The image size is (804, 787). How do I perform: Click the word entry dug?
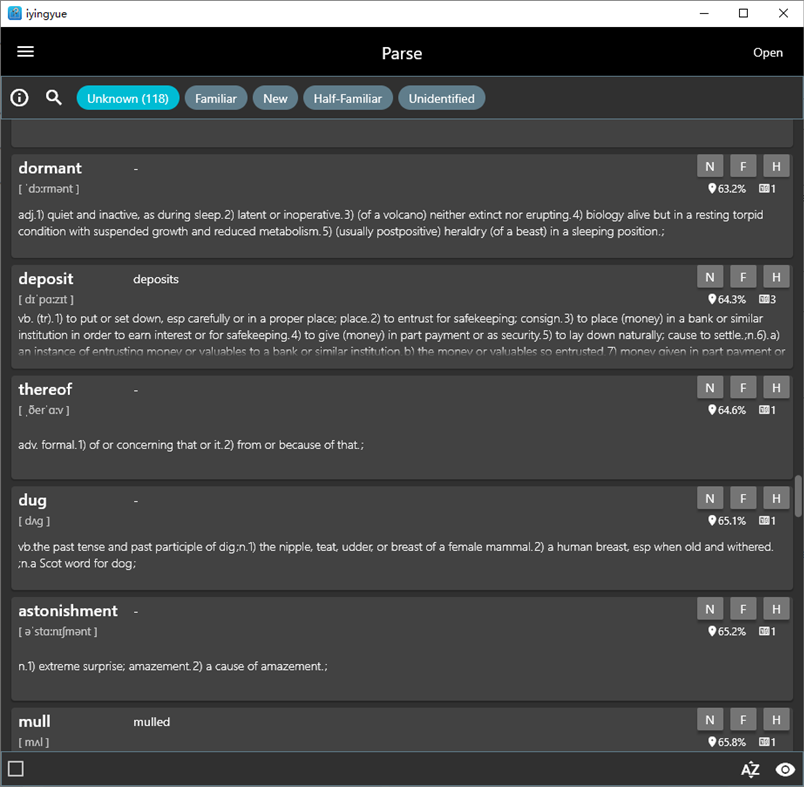tap(33, 500)
